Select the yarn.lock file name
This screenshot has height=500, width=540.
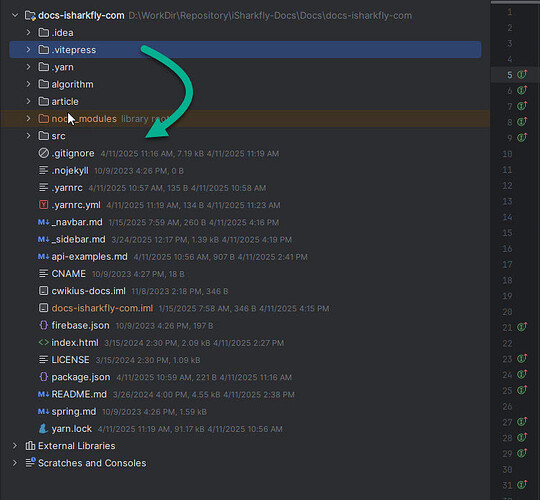(71, 429)
